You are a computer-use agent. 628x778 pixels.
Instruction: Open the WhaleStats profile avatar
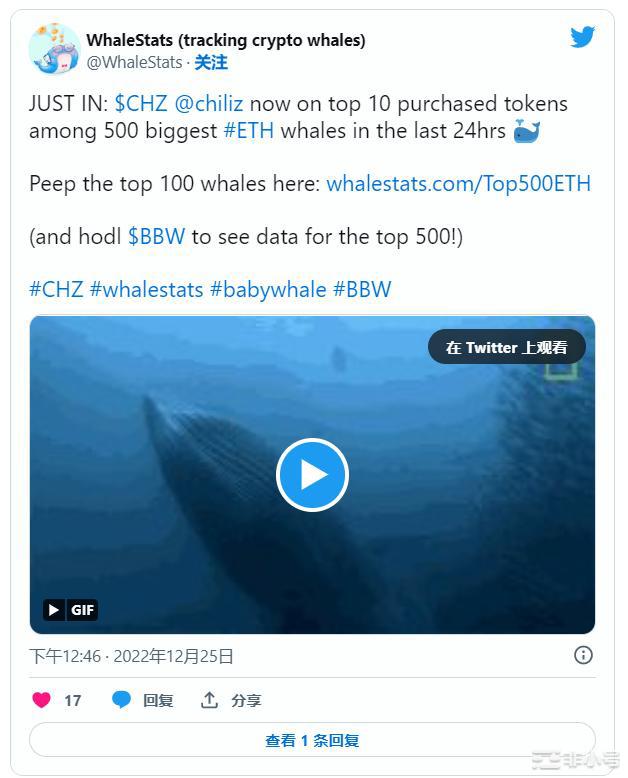click(54, 49)
